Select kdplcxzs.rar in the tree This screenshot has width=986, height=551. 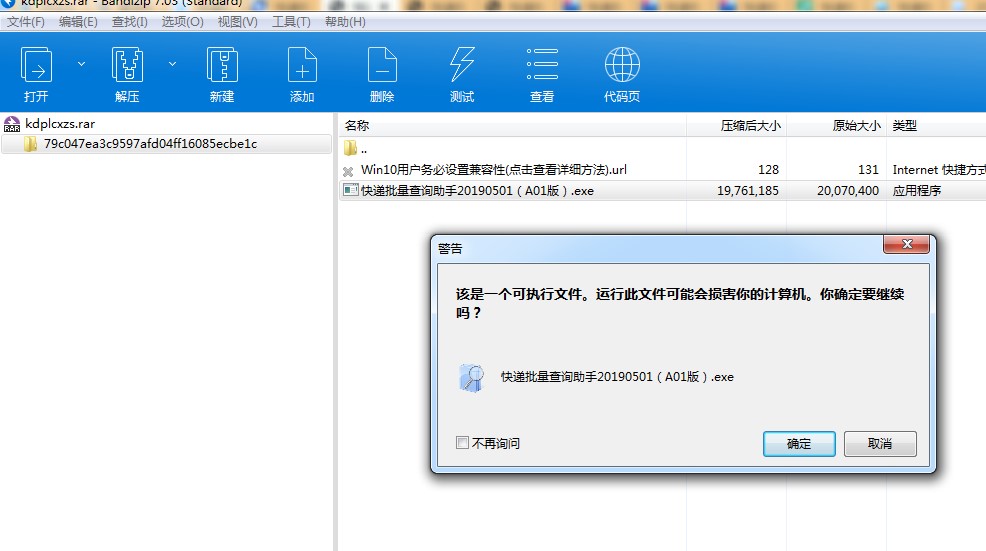[x=60, y=124]
